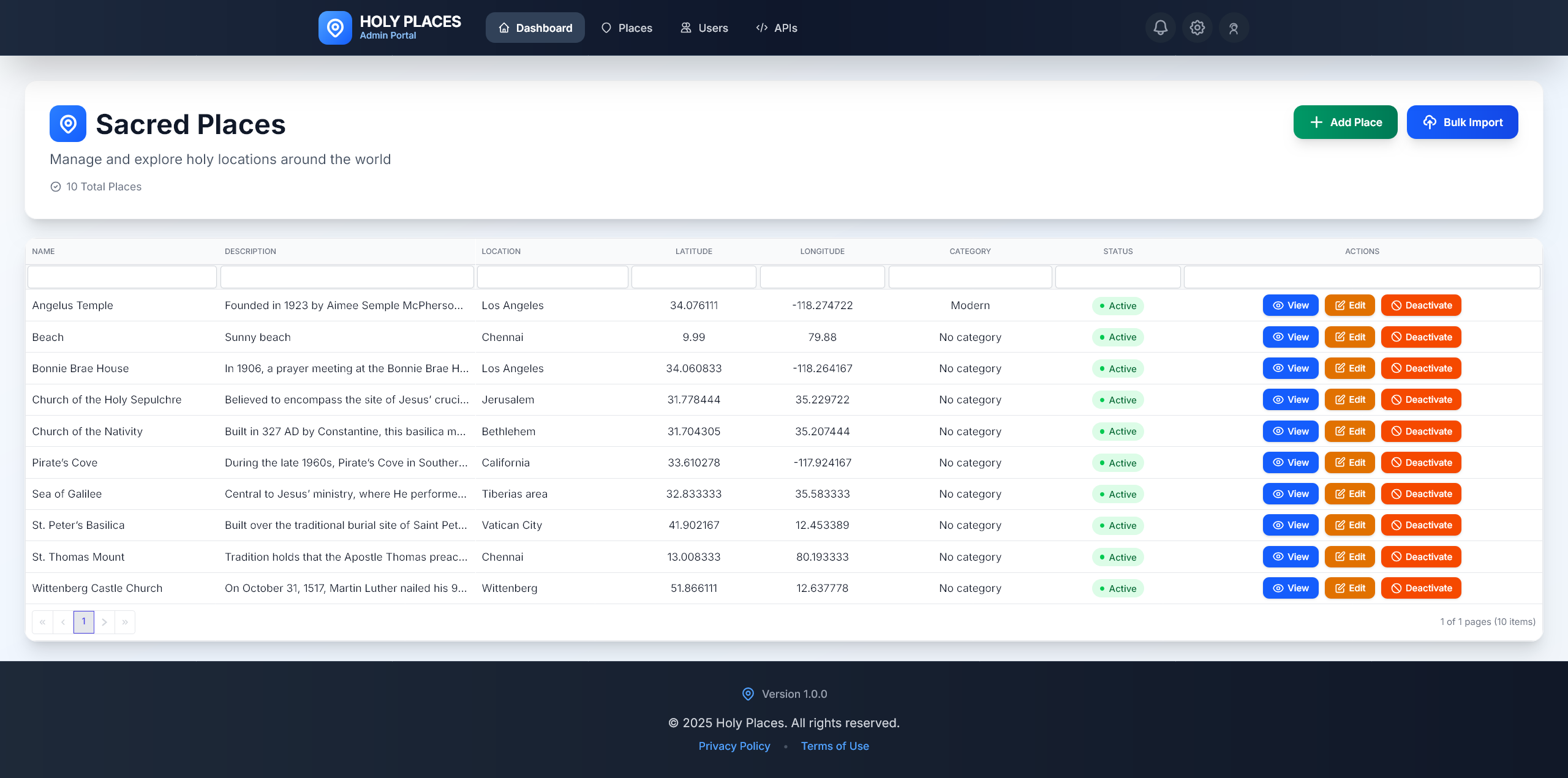Click the Holy Places logo icon
This screenshot has height=778, width=1568.
[x=335, y=28]
